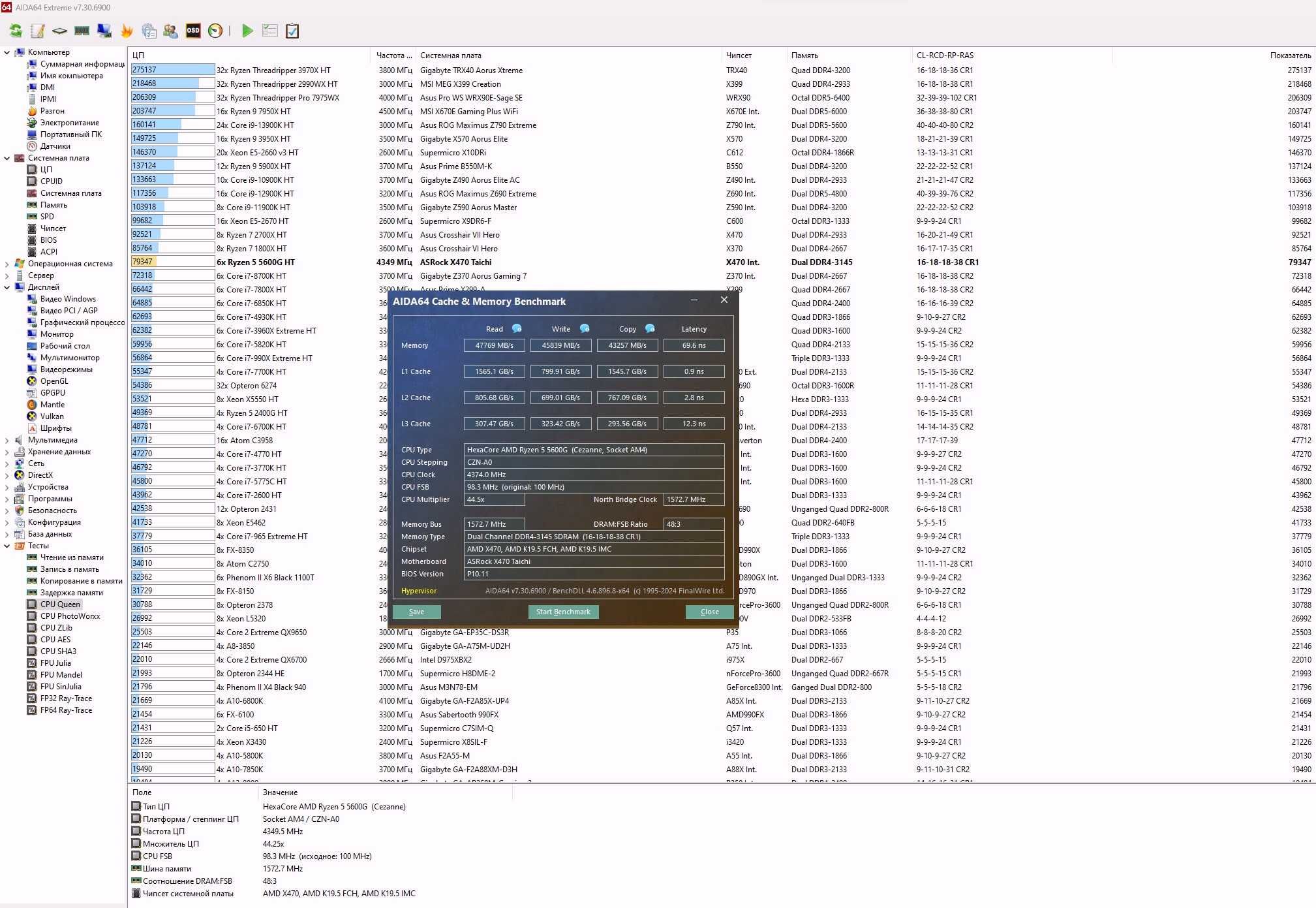
Task: Click the green Refresh toolbar icon
Action: coord(16,31)
